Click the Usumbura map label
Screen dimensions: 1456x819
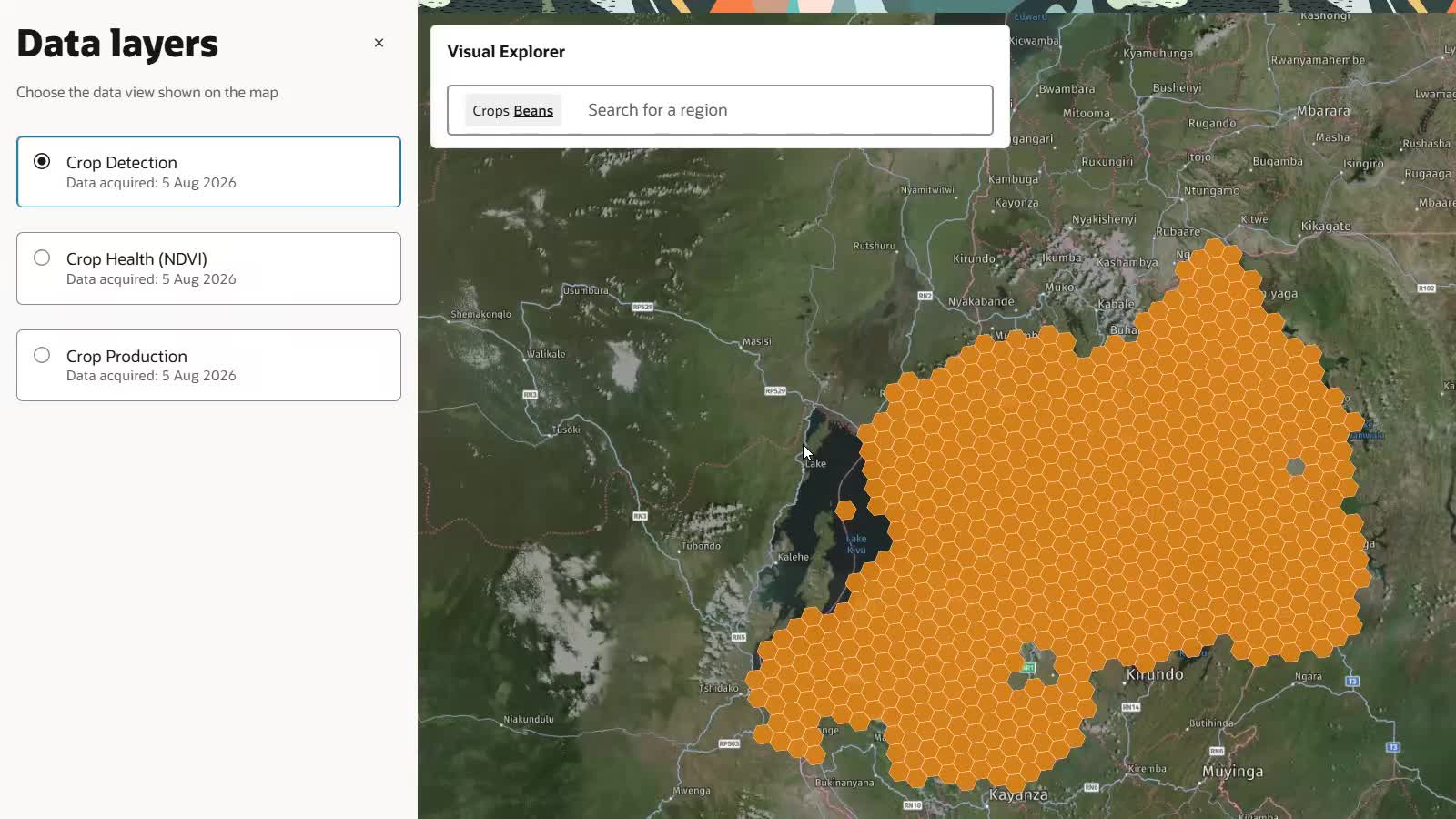pos(585,290)
